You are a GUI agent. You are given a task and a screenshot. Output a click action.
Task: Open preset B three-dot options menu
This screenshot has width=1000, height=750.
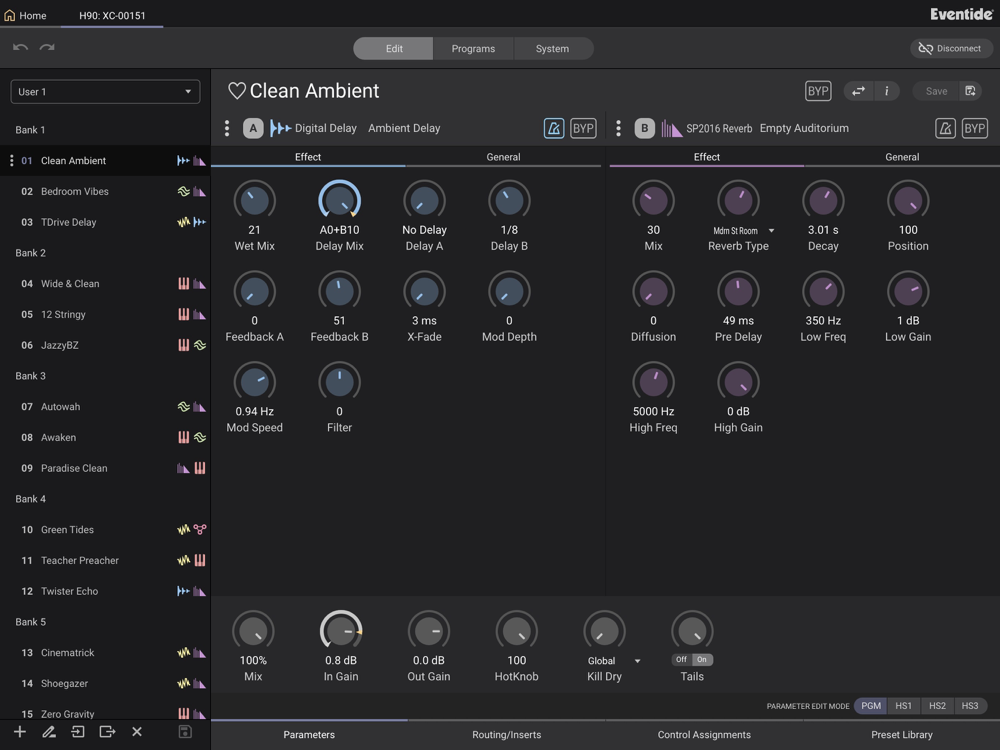coord(618,128)
